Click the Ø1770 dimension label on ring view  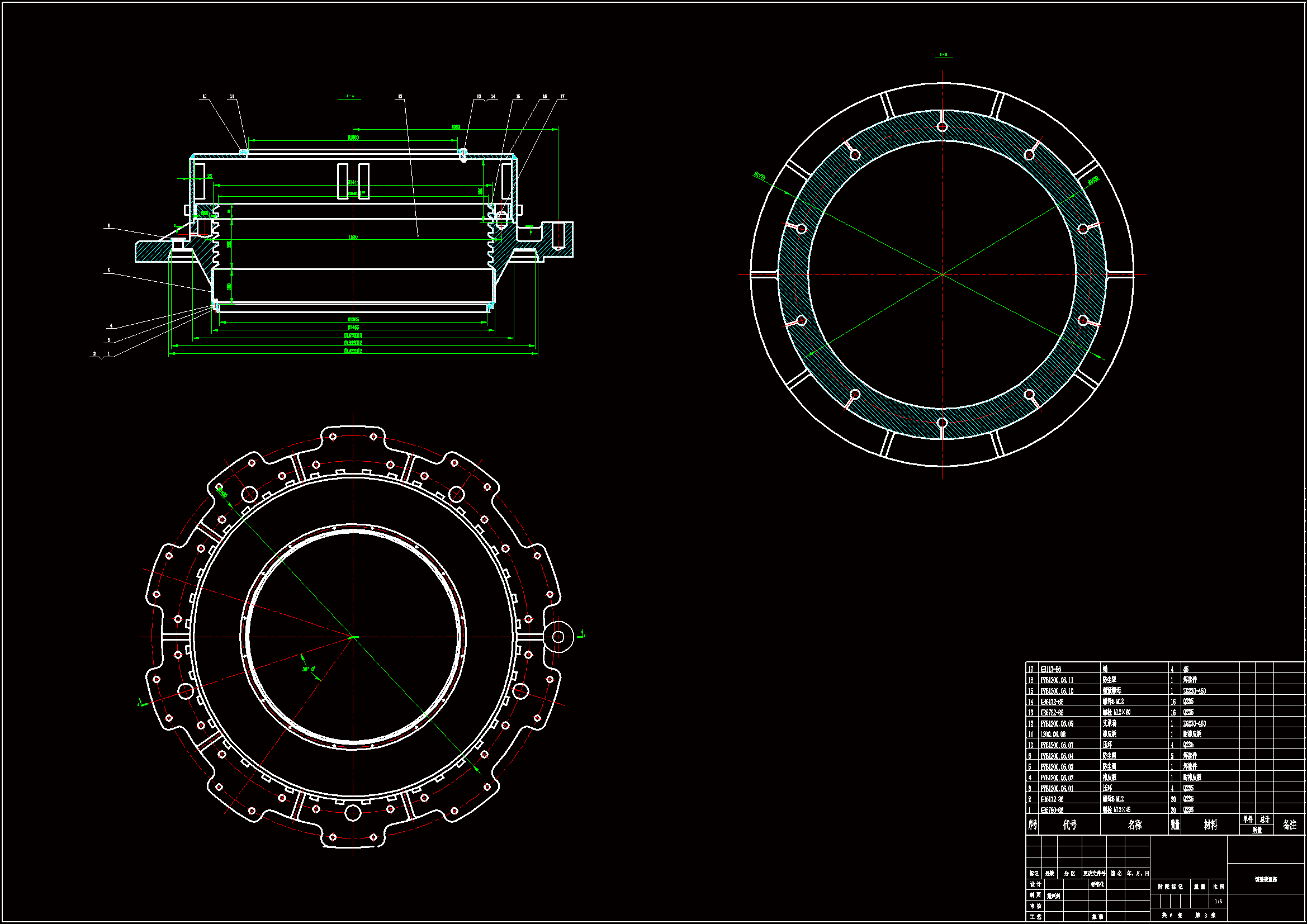coord(759,176)
